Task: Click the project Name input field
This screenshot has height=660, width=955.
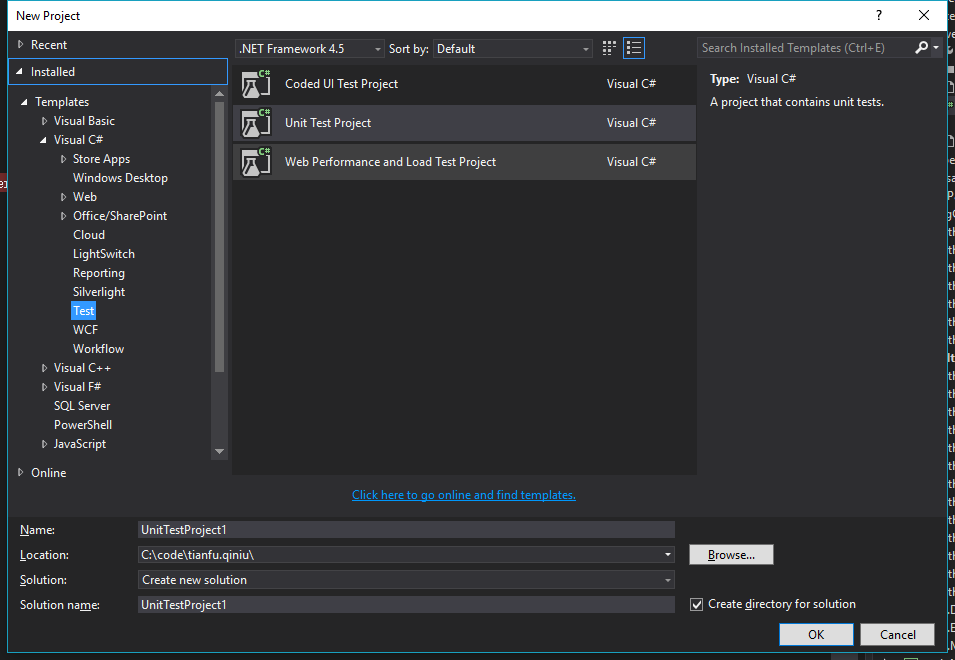Action: (406, 530)
